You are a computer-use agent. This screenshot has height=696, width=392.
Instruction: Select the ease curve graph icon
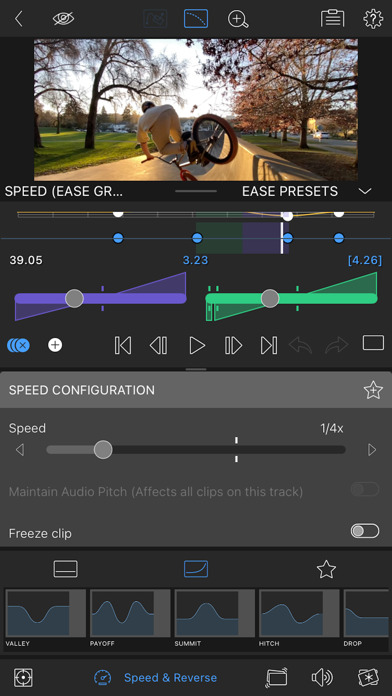tap(196, 19)
